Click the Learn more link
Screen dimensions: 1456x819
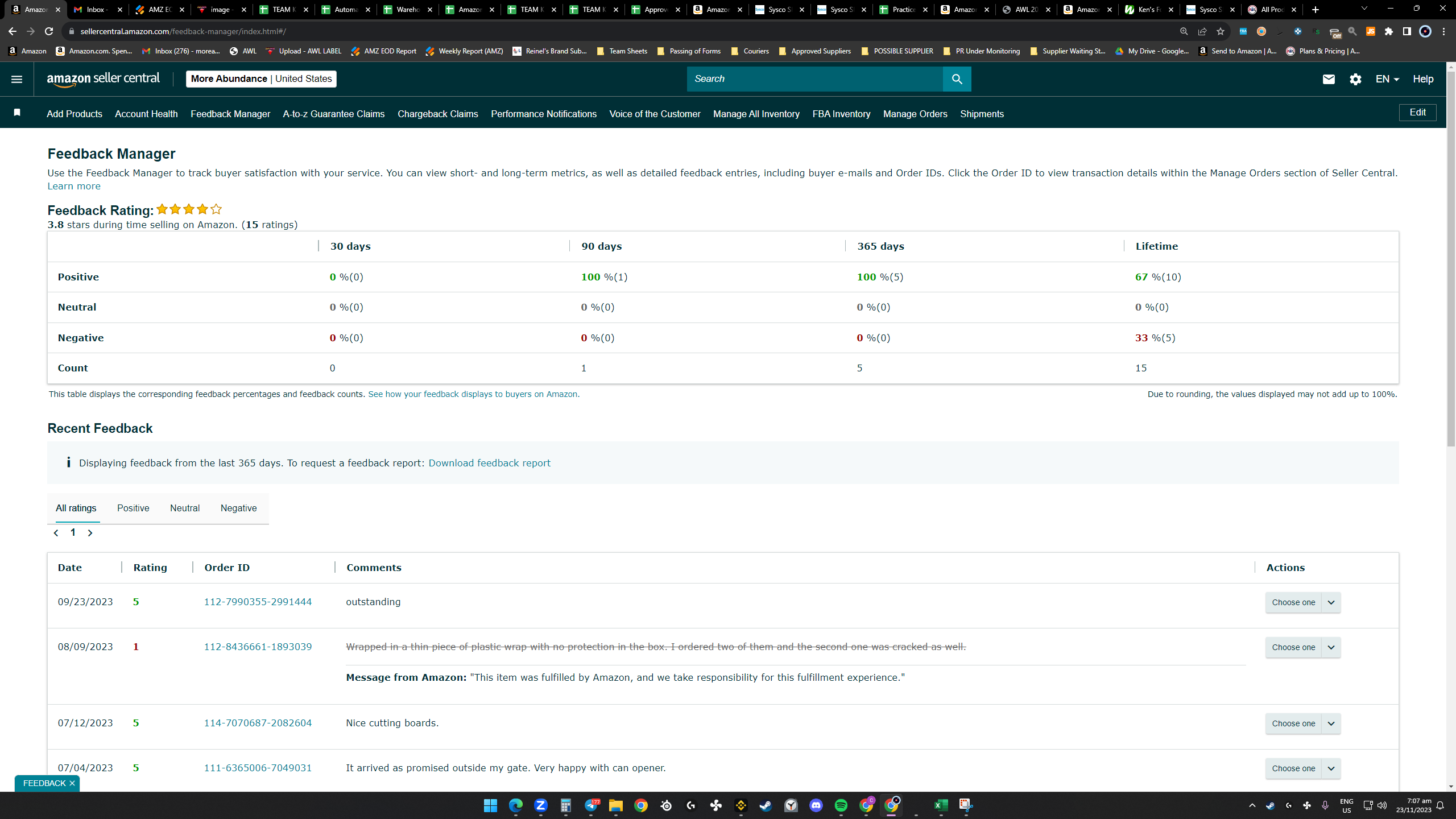[x=74, y=186]
